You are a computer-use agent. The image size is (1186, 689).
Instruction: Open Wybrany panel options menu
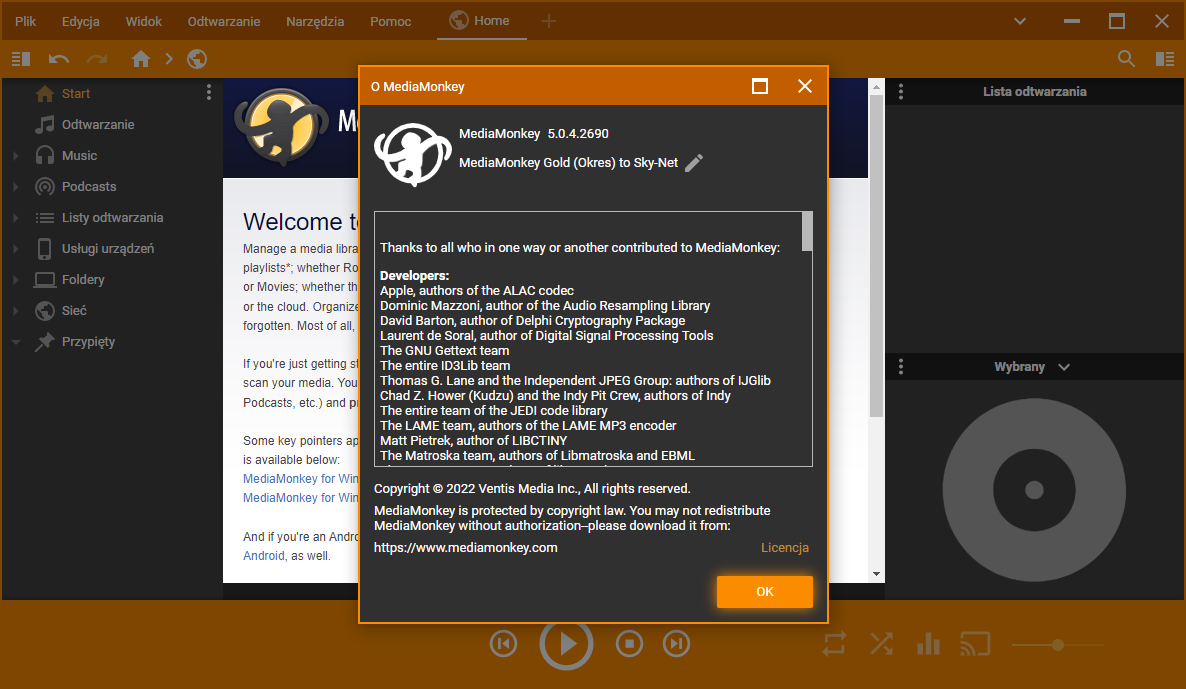(x=901, y=367)
